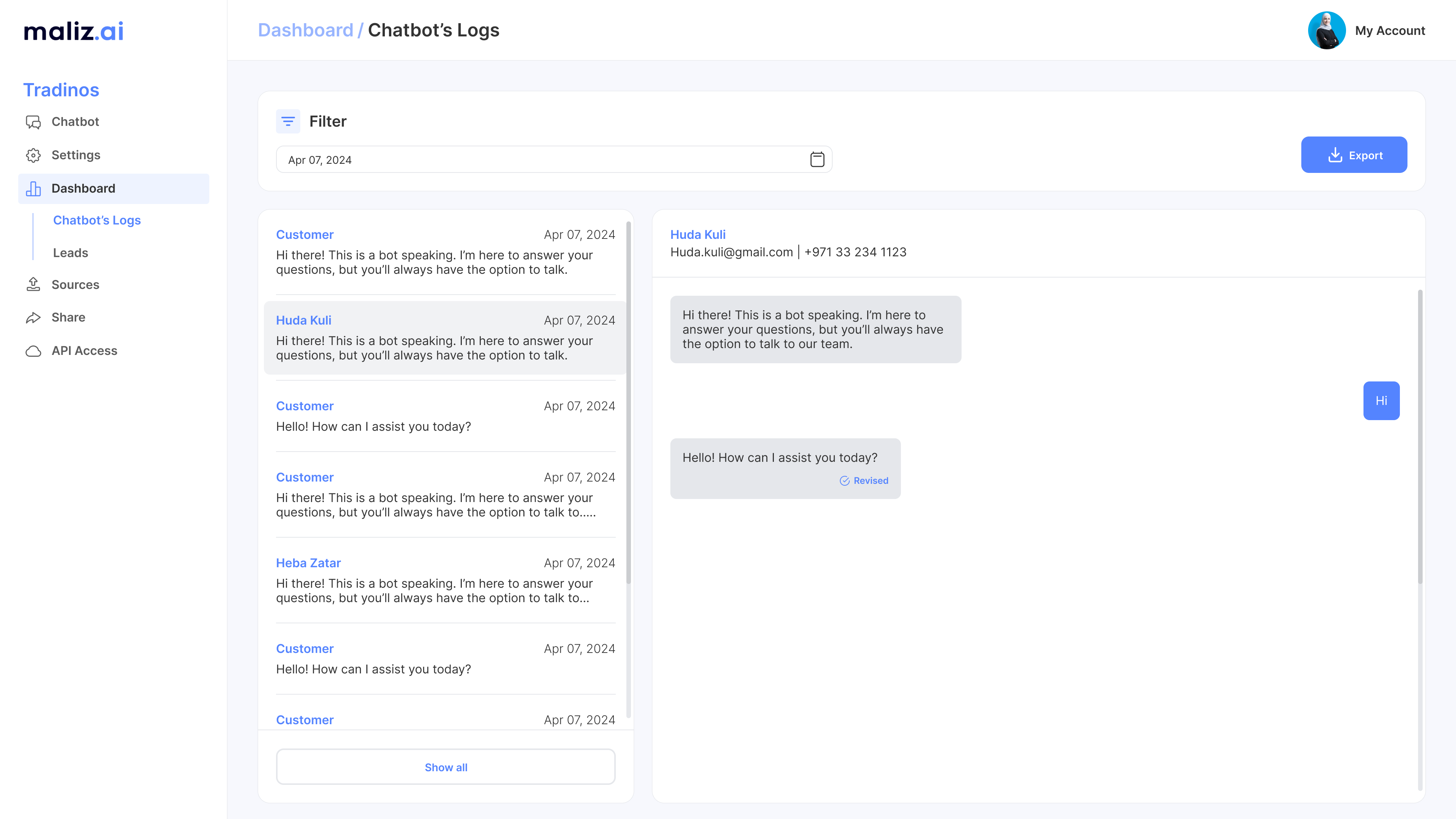Click the Share arrow icon
The height and width of the screenshot is (819, 1456).
click(33, 318)
